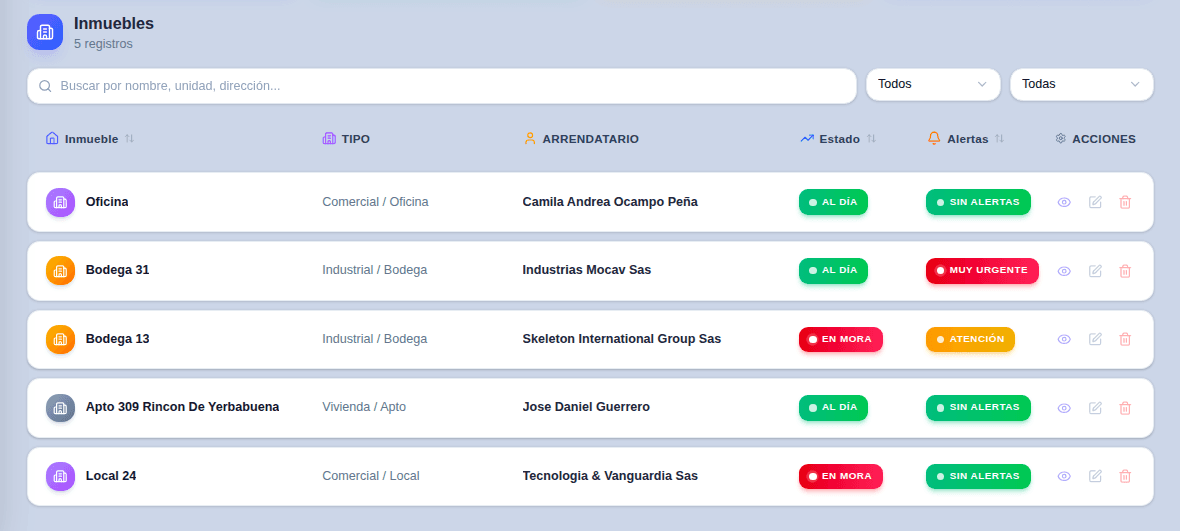The height and width of the screenshot is (531, 1180).
Task: Click EN MORA badge for Bodega 13
Action: pyautogui.click(x=840, y=339)
